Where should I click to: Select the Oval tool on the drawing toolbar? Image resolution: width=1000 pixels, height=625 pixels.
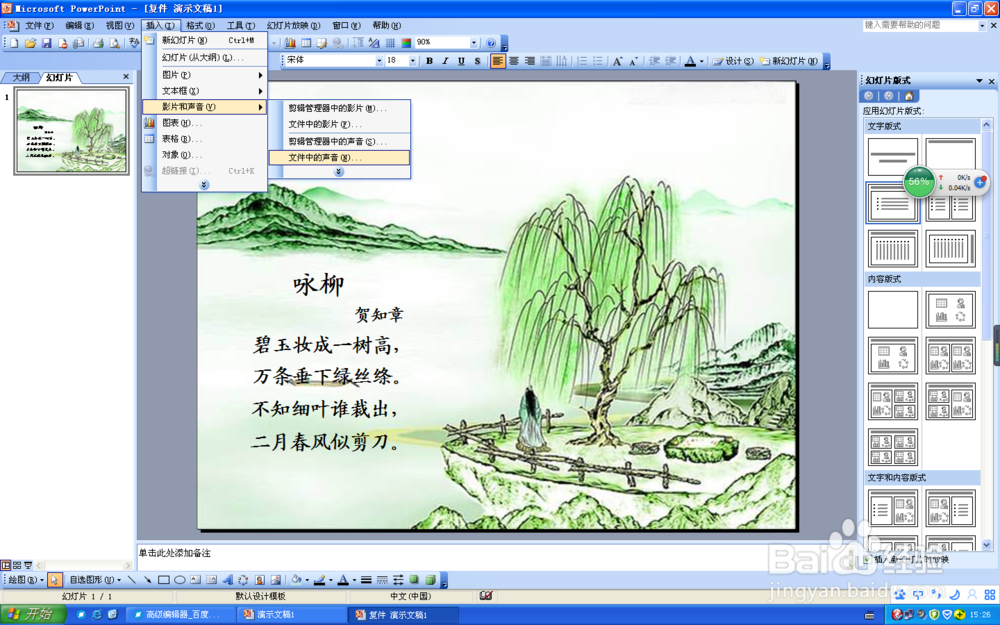pos(178,579)
